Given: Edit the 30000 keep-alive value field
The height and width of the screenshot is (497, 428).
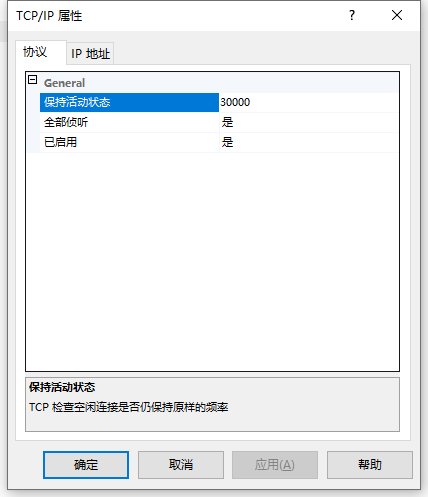Looking at the screenshot, I should (309, 102).
